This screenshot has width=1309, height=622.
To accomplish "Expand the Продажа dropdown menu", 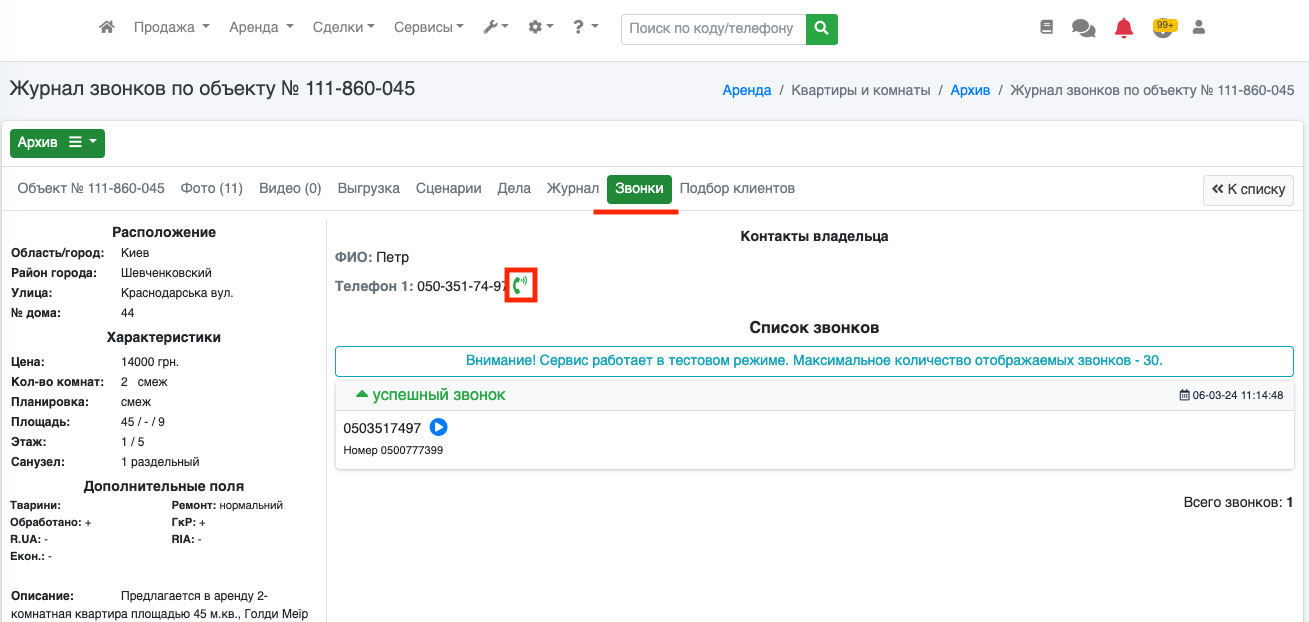I will point(171,28).
